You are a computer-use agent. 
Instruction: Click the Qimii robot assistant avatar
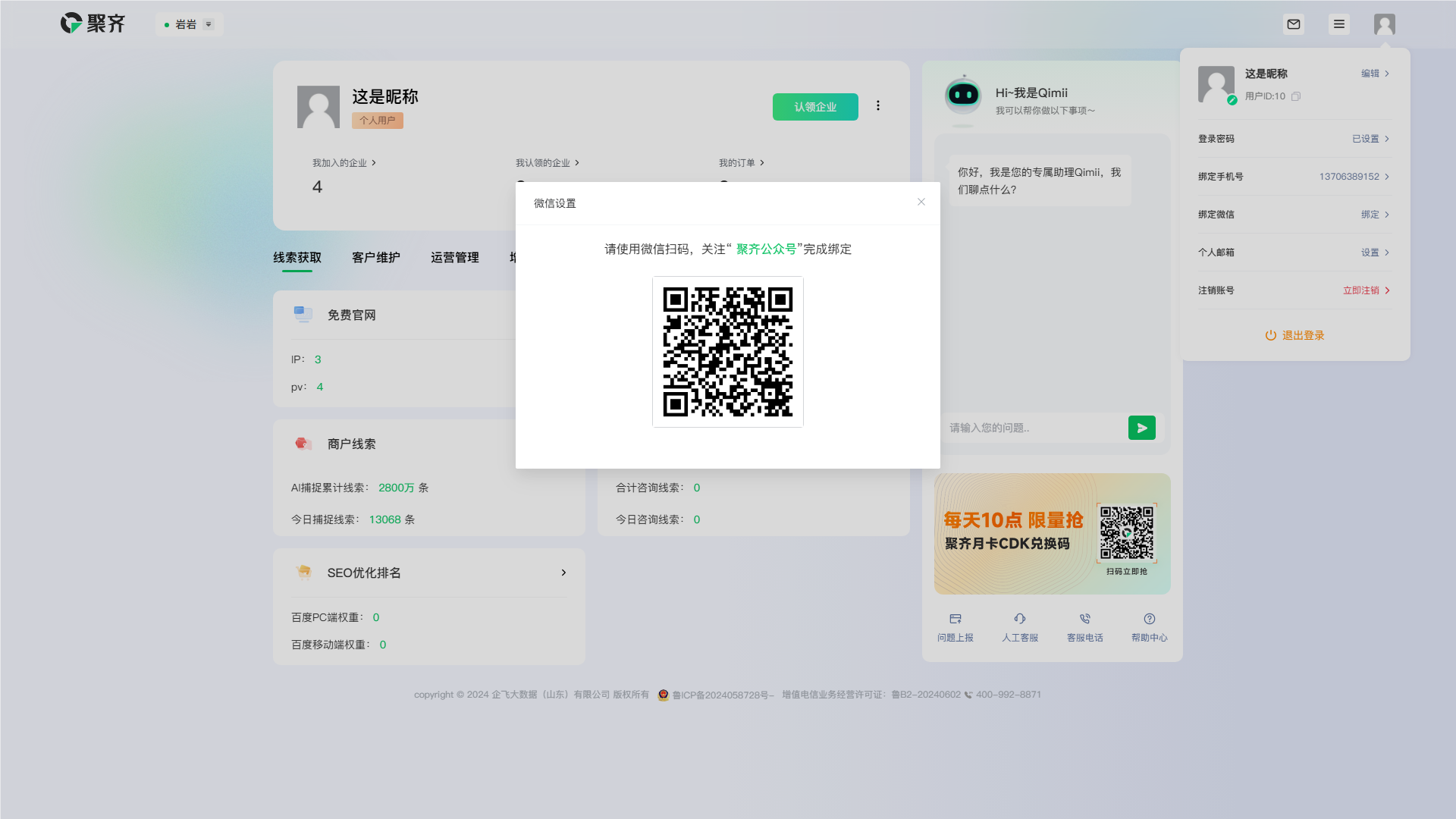point(963,96)
